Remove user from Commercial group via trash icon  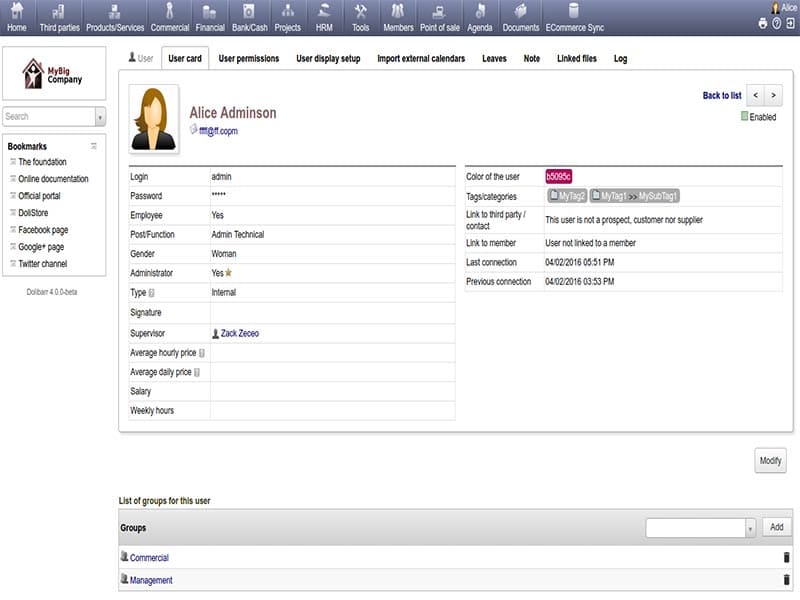(786, 558)
